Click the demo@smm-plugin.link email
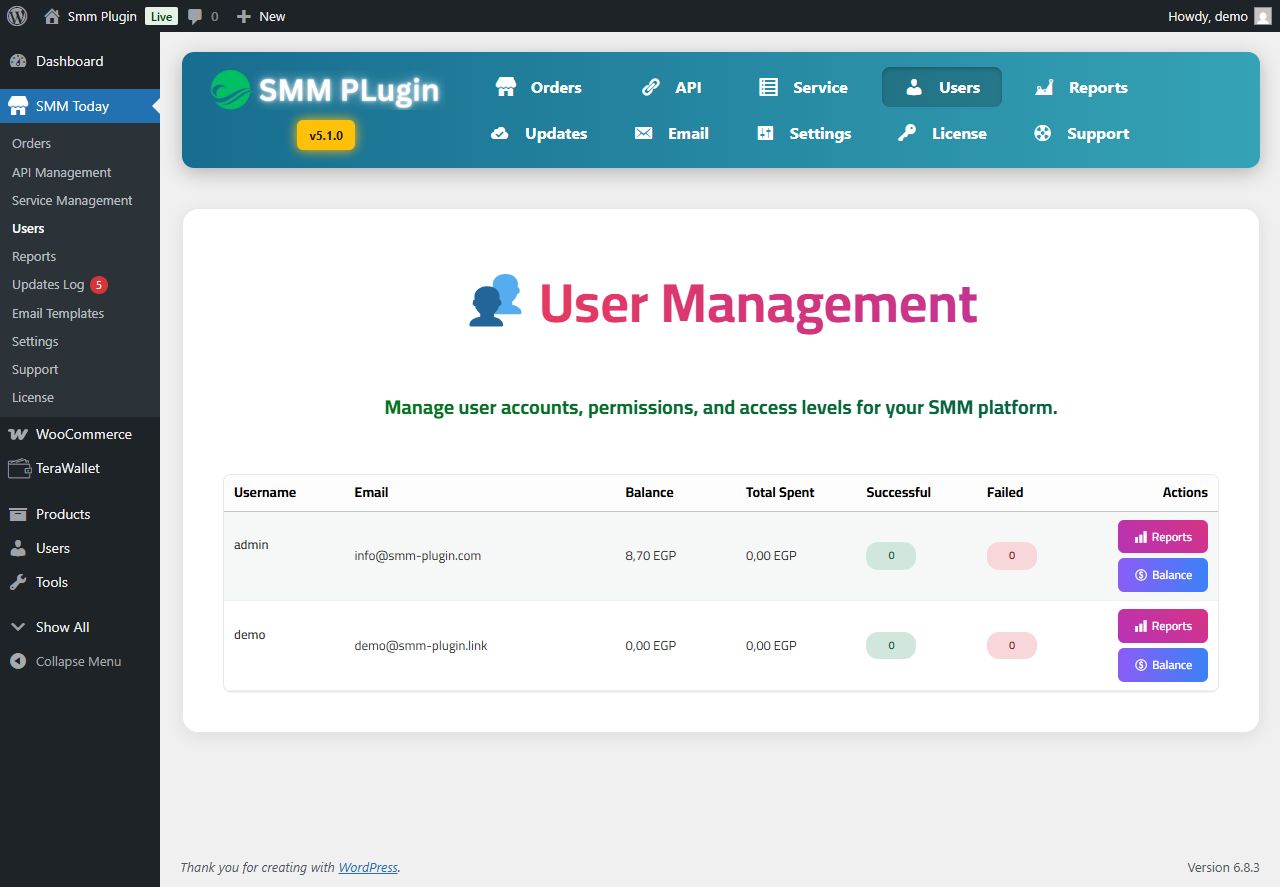 [x=421, y=645]
